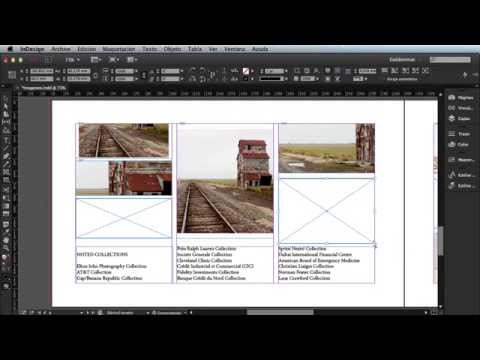The height and width of the screenshot is (360, 480).
Task: Select the empty frame in right column
Action: (327, 211)
